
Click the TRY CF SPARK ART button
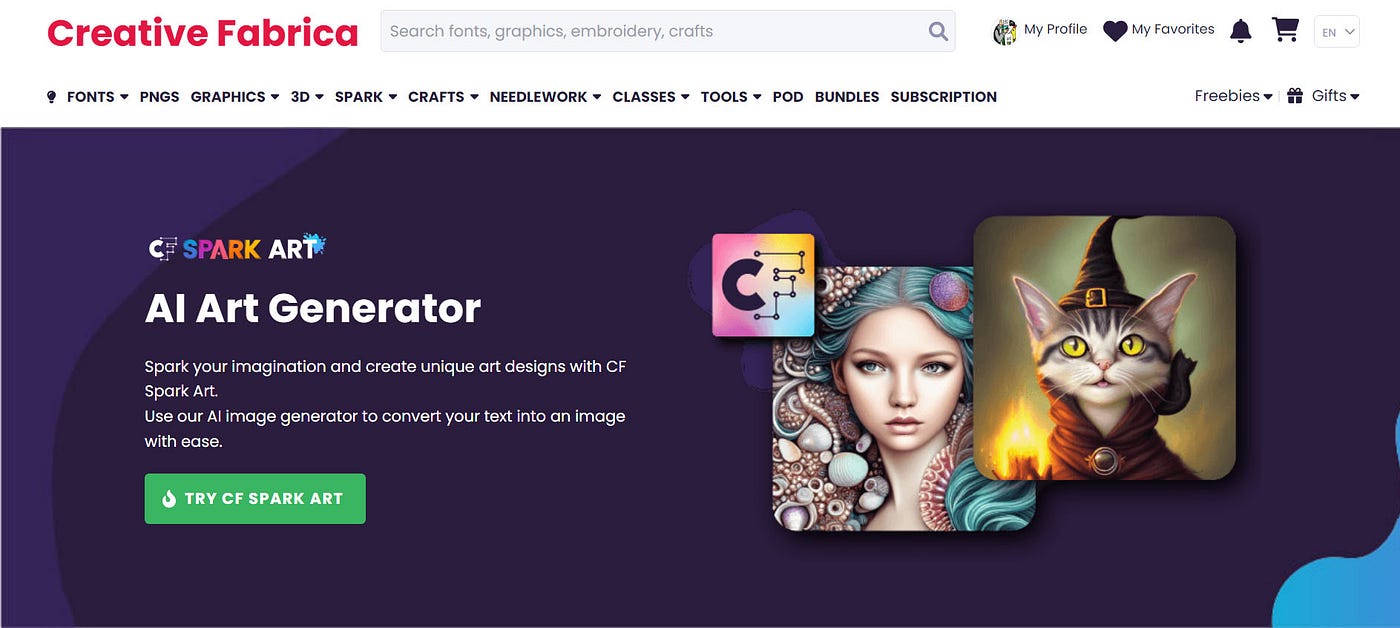point(255,499)
